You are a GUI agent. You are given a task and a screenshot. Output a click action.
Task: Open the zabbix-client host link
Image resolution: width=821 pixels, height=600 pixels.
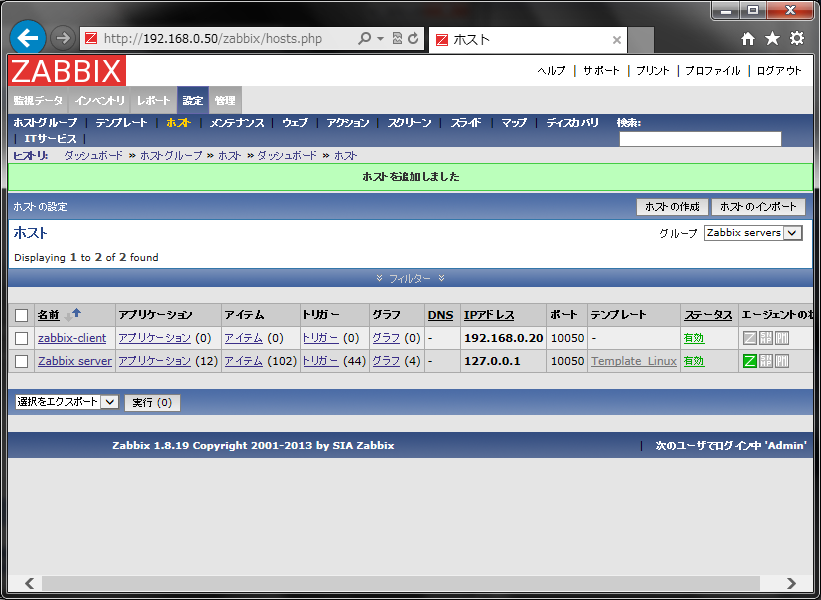72,338
